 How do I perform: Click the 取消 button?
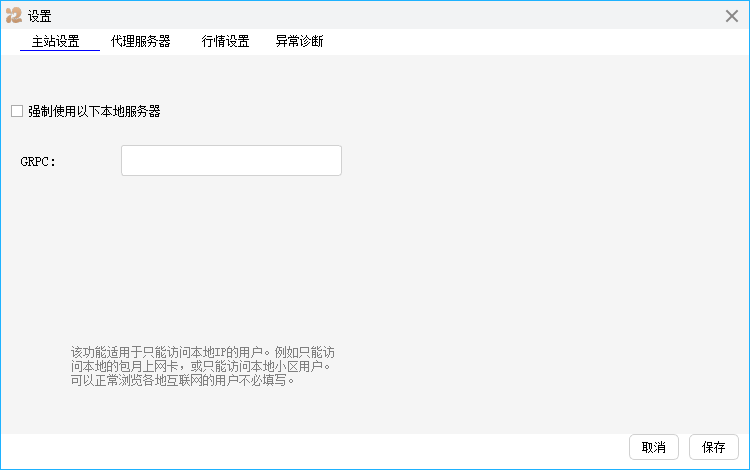[x=654, y=448]
